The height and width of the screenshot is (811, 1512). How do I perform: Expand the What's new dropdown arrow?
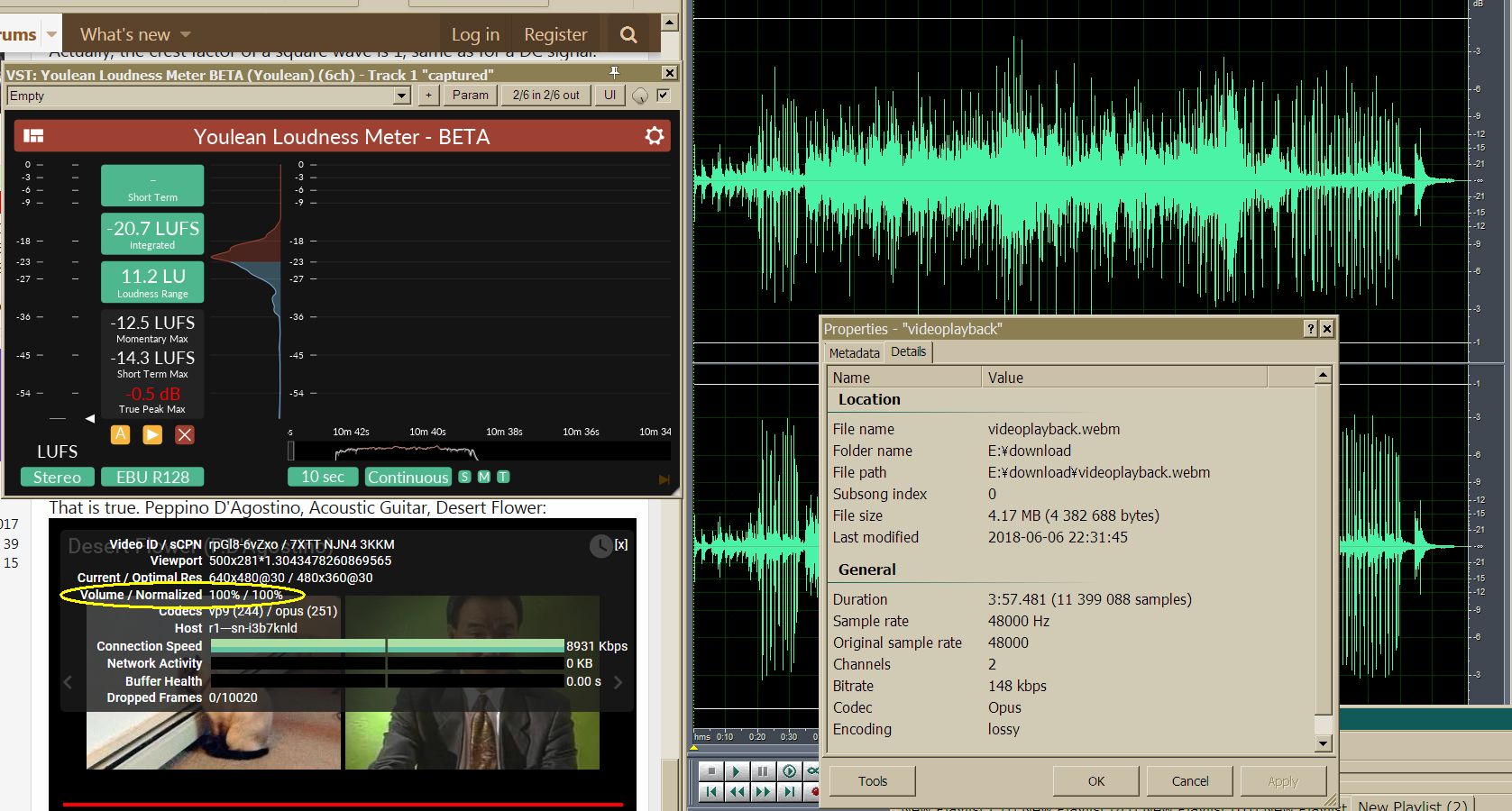[x=186, y=34]
